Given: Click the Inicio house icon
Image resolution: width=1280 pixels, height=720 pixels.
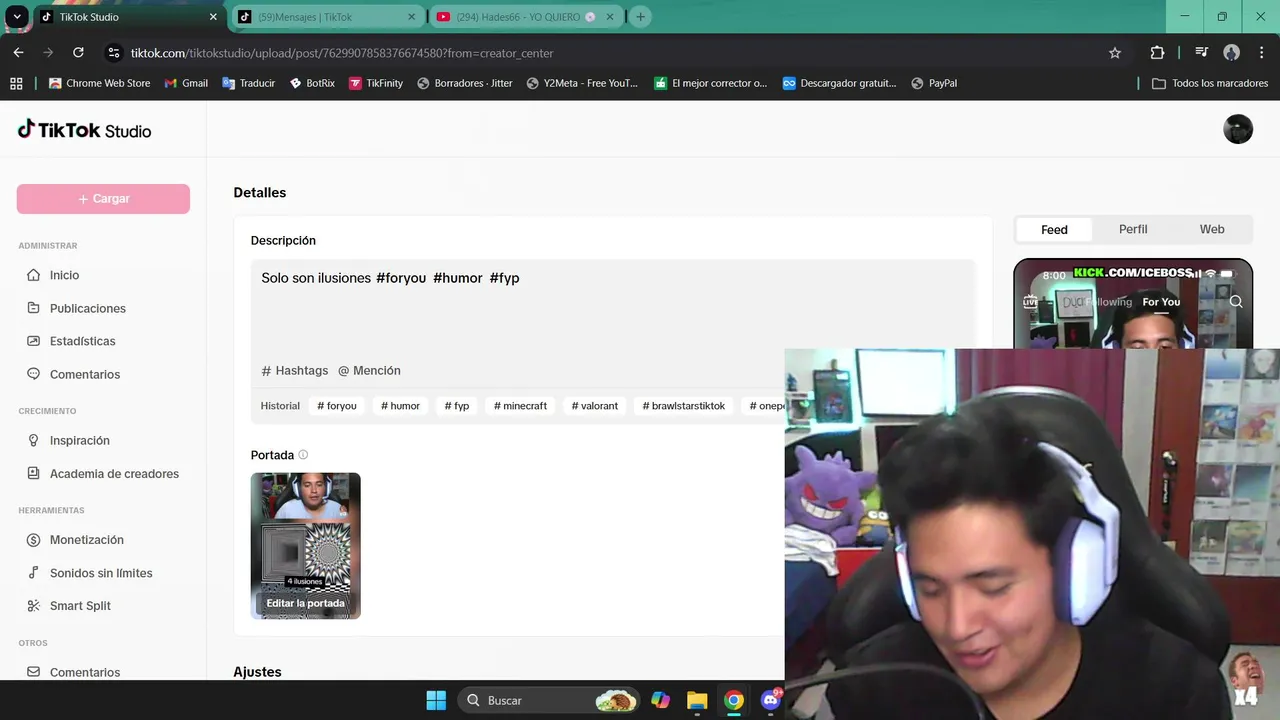Looking at the screenshot, I should pyautogui.click(x=34, y=275).
